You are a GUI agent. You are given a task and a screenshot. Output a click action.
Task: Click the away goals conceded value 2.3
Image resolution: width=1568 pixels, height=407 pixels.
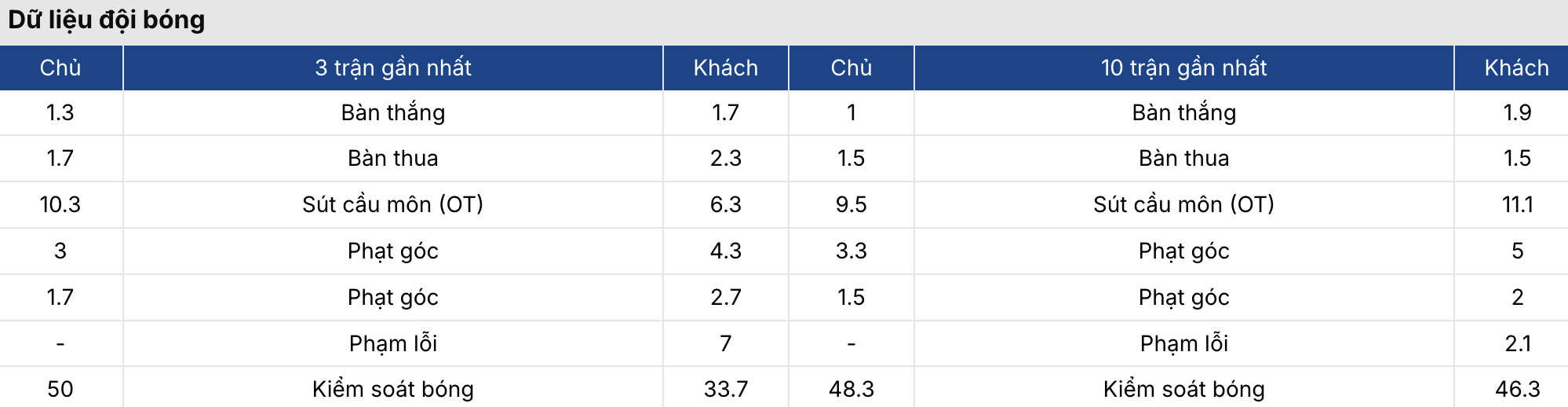tap(725, 158)
